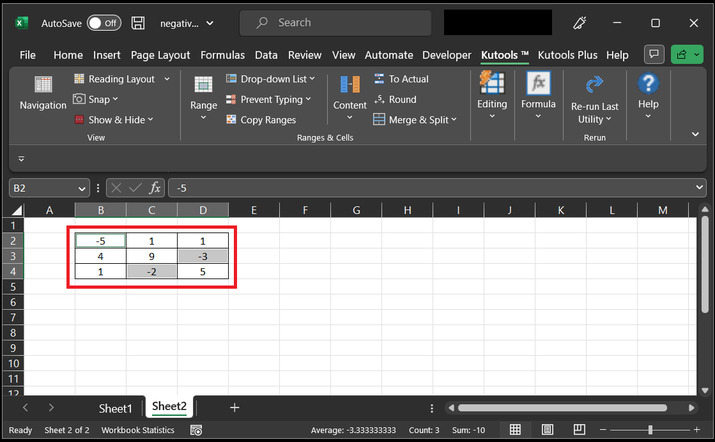This screenshot has height=442, width=715.
Task: Click Workbook Statistics in status bar
Action: click(x=138, y=430)
